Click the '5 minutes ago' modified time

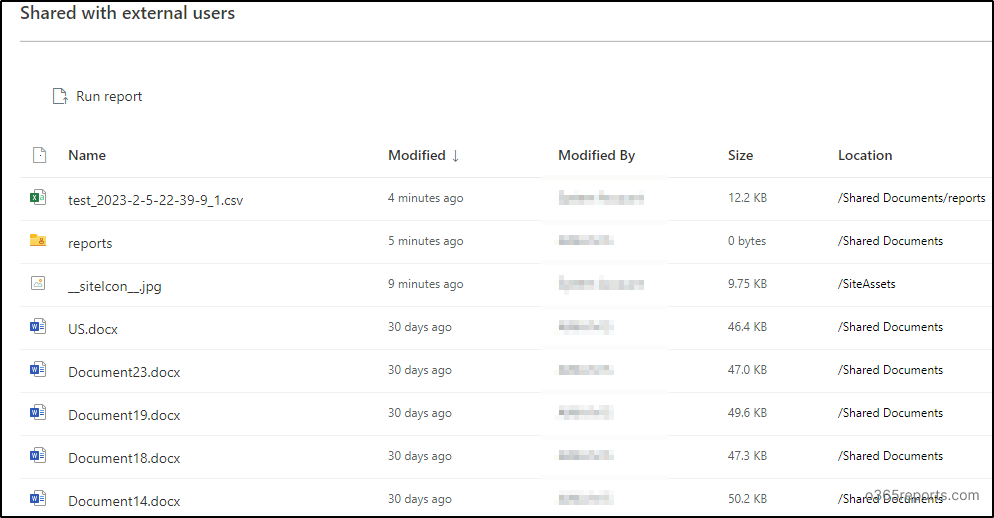pos(425,241)
